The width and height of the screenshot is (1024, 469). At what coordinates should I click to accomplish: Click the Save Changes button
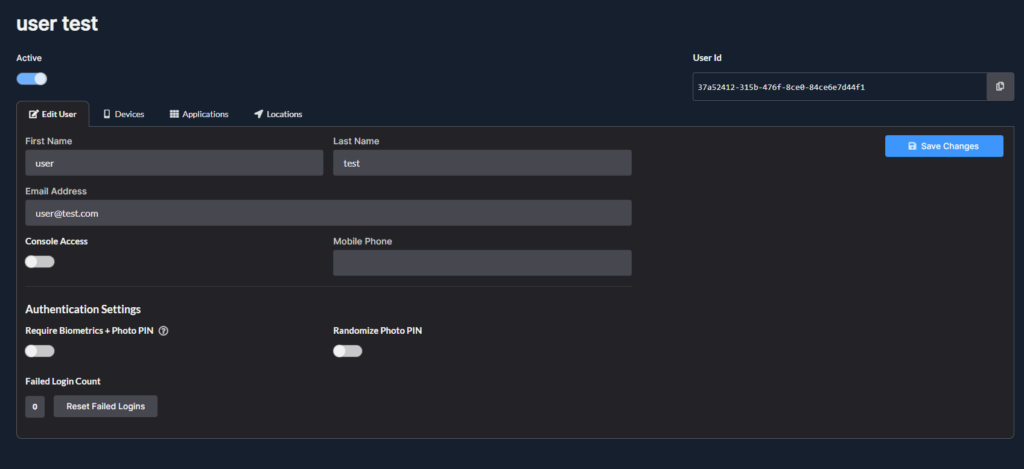click(944, 146)
